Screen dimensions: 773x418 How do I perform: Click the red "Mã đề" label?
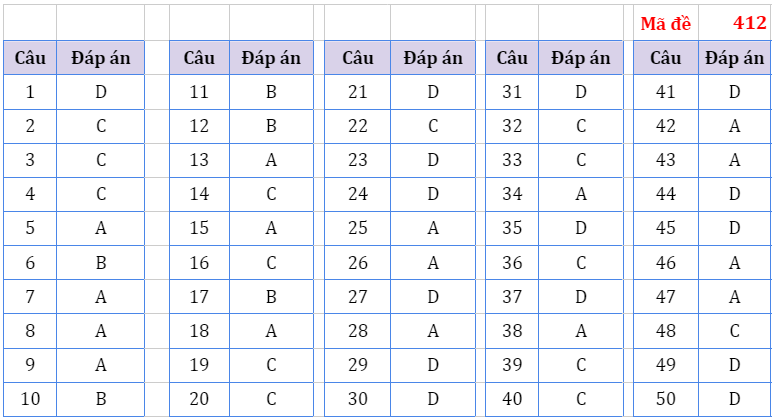[665, 23]
